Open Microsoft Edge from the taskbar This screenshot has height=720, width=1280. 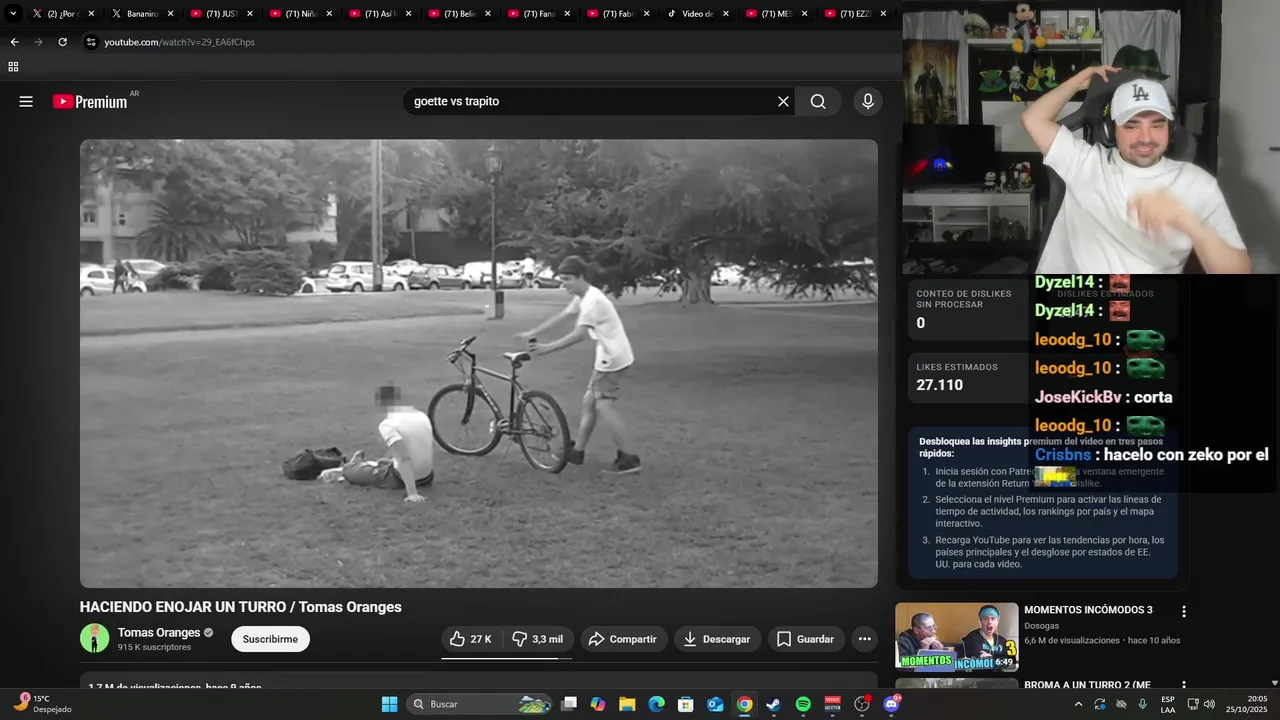pyautogui.click(x=656, y=704)
